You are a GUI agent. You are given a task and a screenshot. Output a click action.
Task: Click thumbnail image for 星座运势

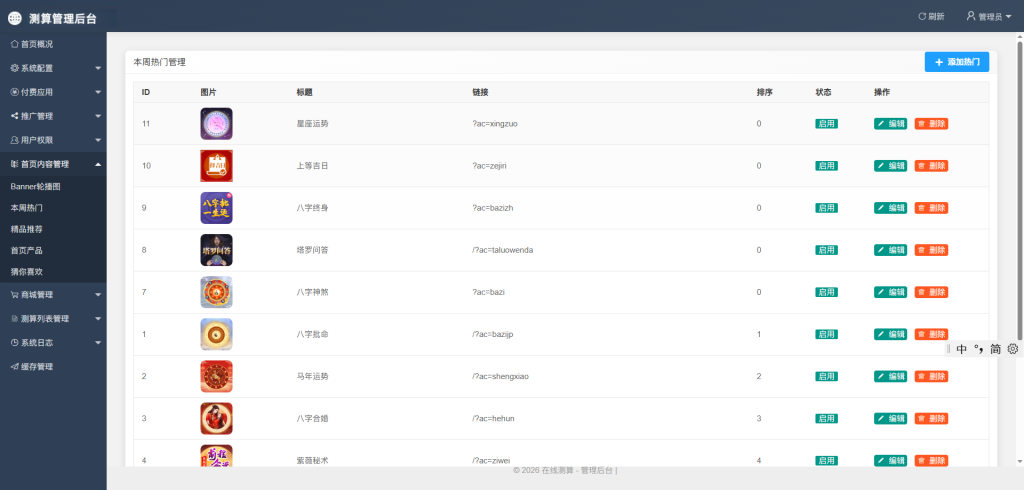click(x=216, y=124)
